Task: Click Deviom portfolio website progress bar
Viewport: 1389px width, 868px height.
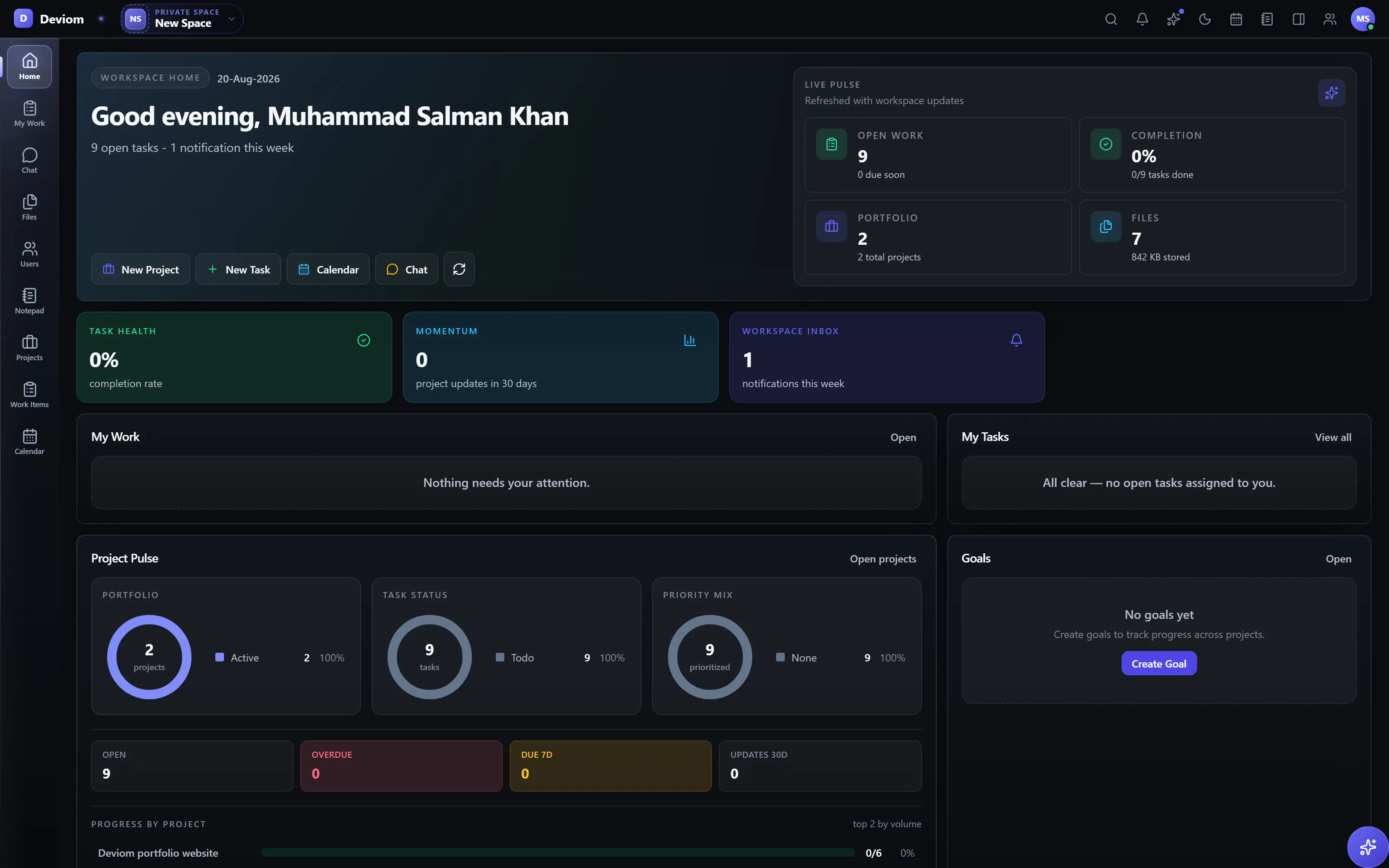Action: 558,853
